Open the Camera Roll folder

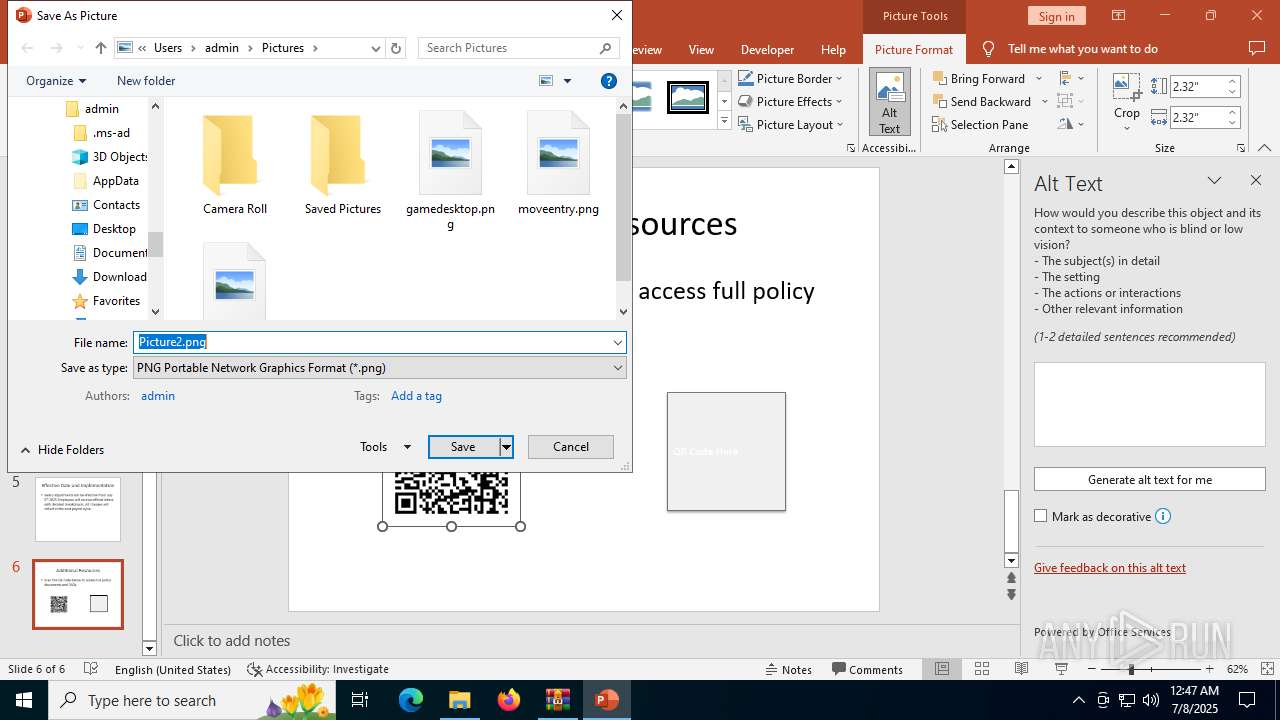(x=235, y=165)
